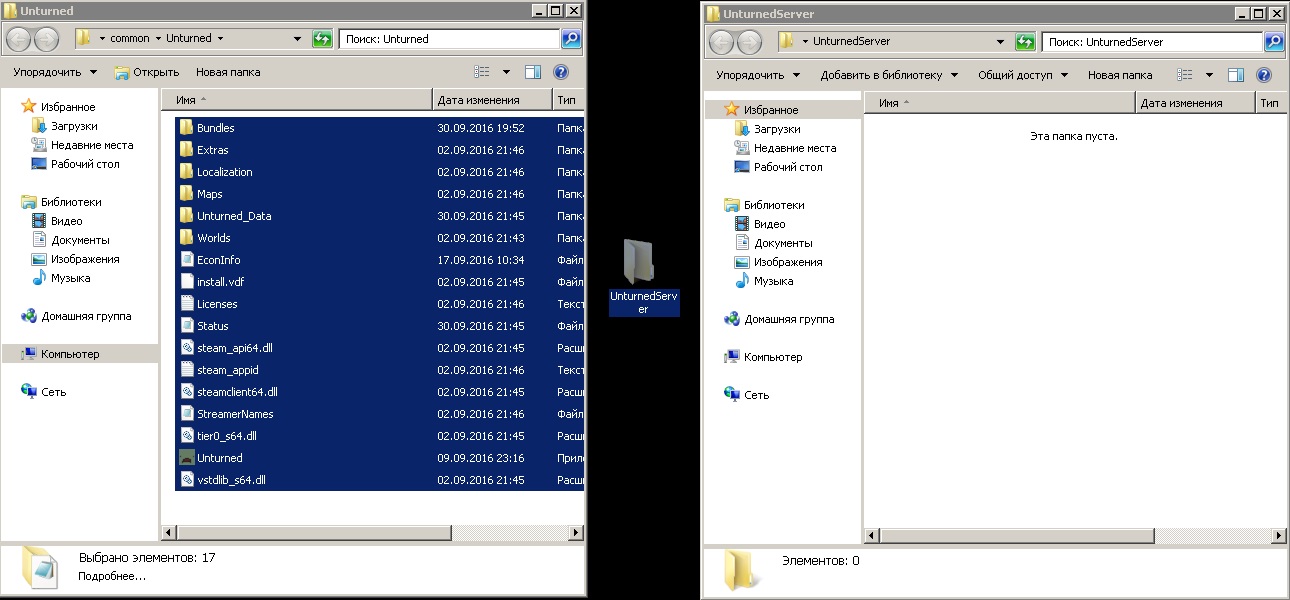The height and width of the screenshot is (600, 1290).
Task: Open address history dropdown in UnturnedServer window
Action: point(1000,42)
